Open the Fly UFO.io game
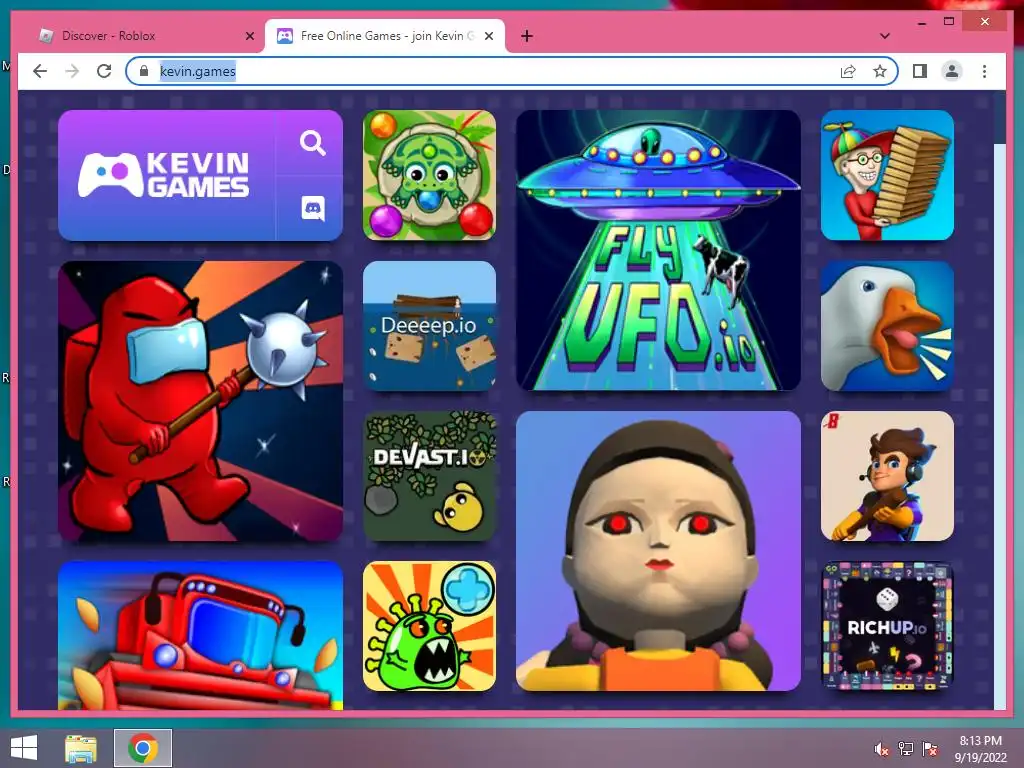 pos(658,250)
